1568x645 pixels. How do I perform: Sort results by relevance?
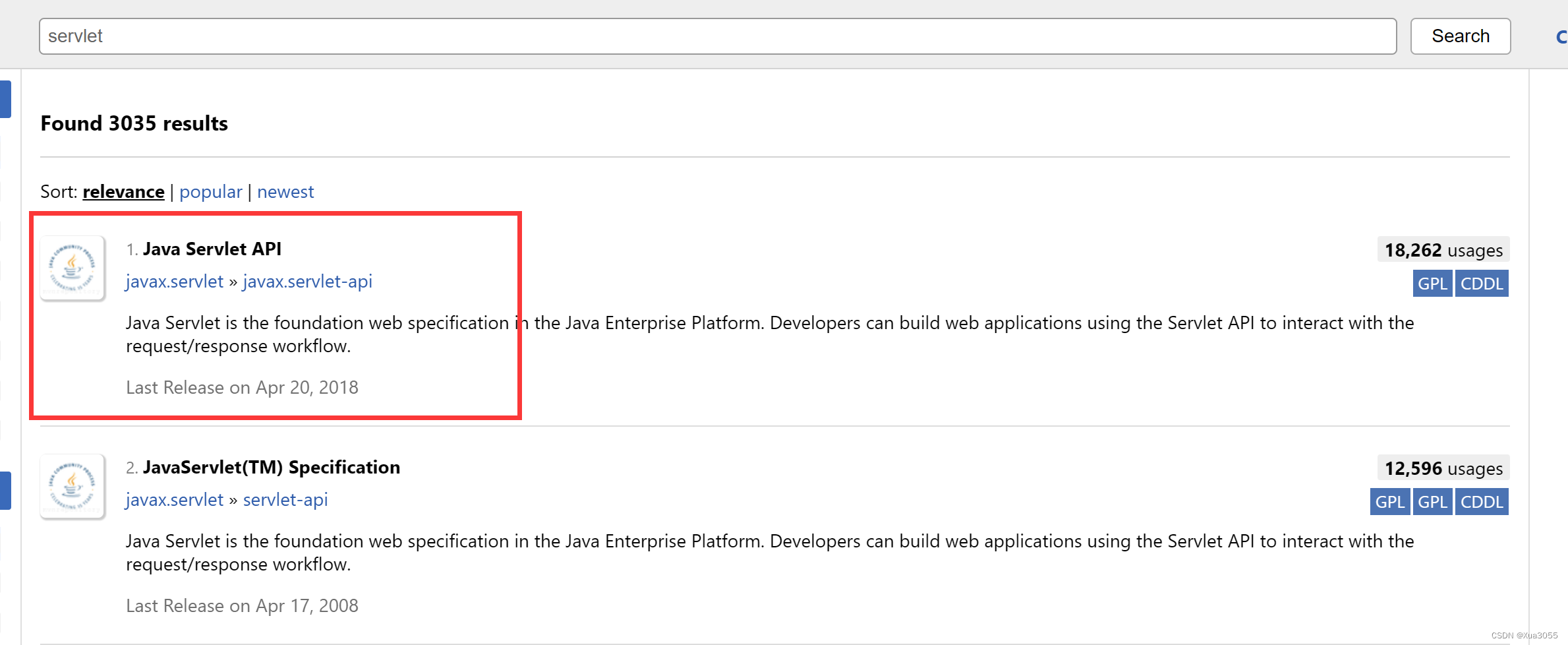[123, 192]
